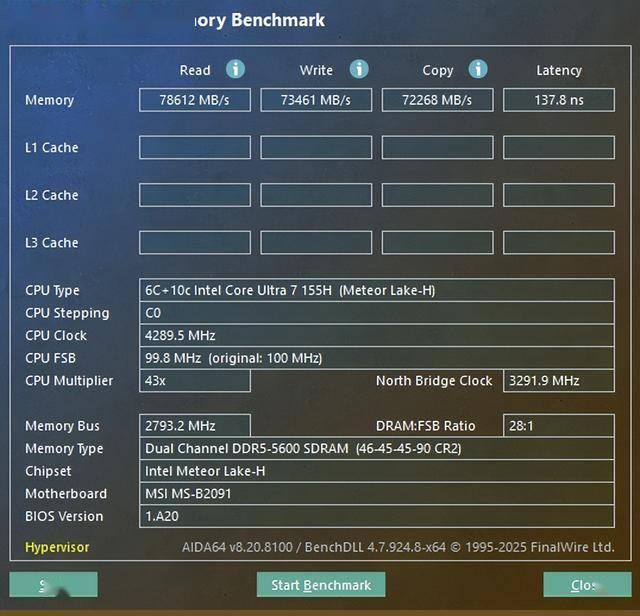The height and width of the screenshot is (616, 640).
Task: Click the empty L1 Cache Read box
Action: [x=195, y=147]
